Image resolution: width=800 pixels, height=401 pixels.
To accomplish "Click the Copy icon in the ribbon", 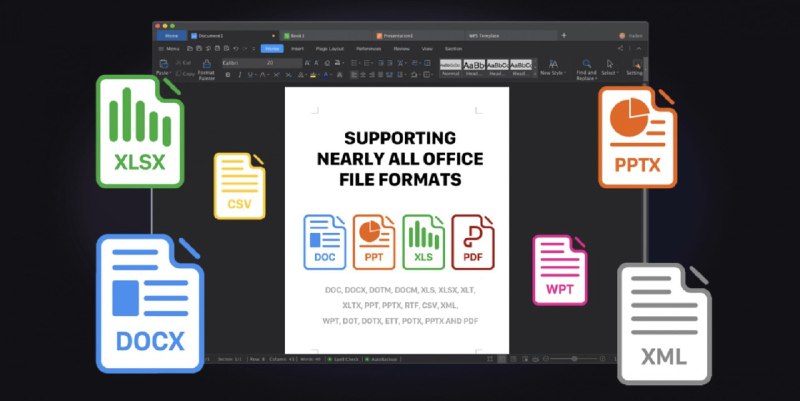I will [x=179, y=74].
